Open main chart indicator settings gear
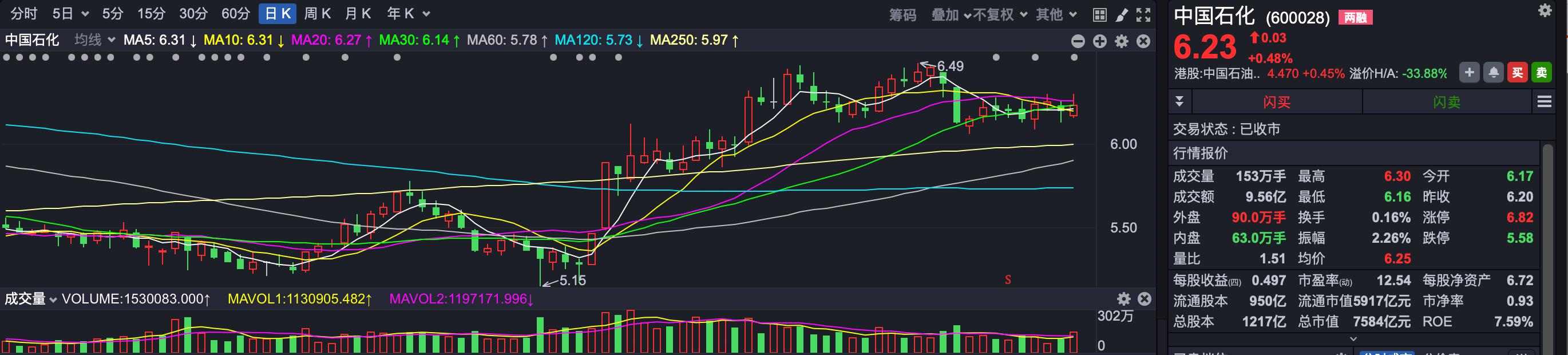1568x355 pixels. [x=1122, y=41]
